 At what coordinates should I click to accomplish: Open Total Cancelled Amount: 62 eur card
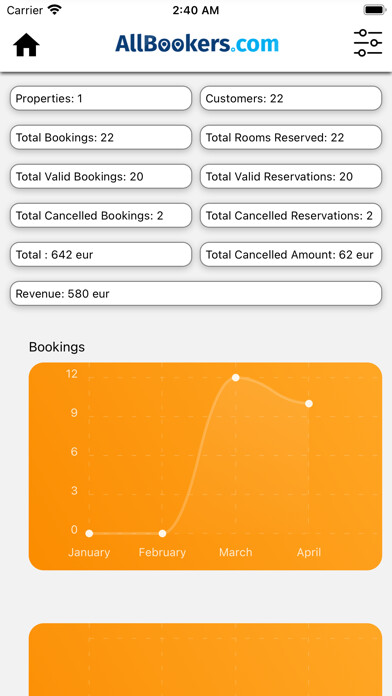291,254
